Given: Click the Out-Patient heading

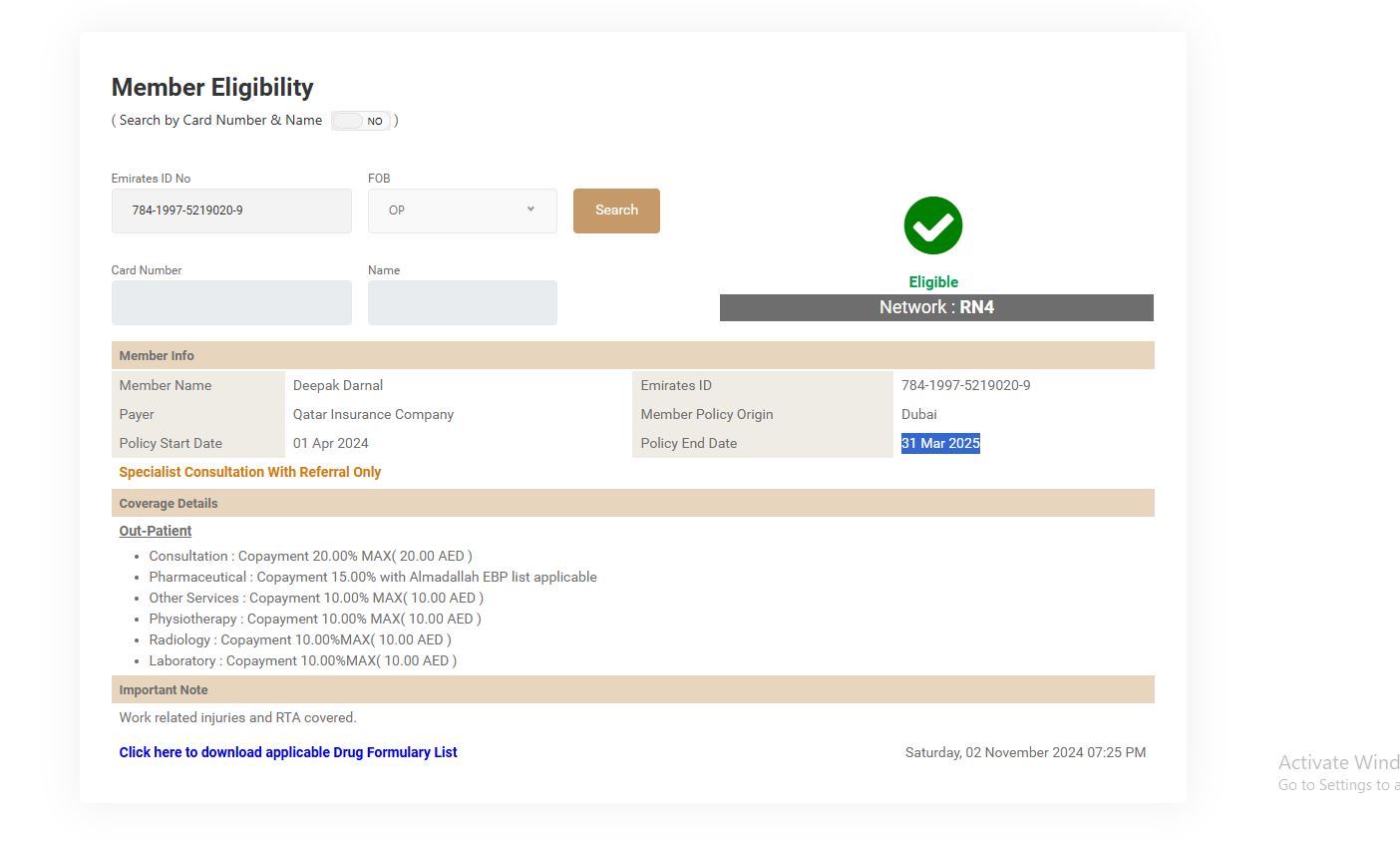Looking at the screenshot, I should point(156,531).
